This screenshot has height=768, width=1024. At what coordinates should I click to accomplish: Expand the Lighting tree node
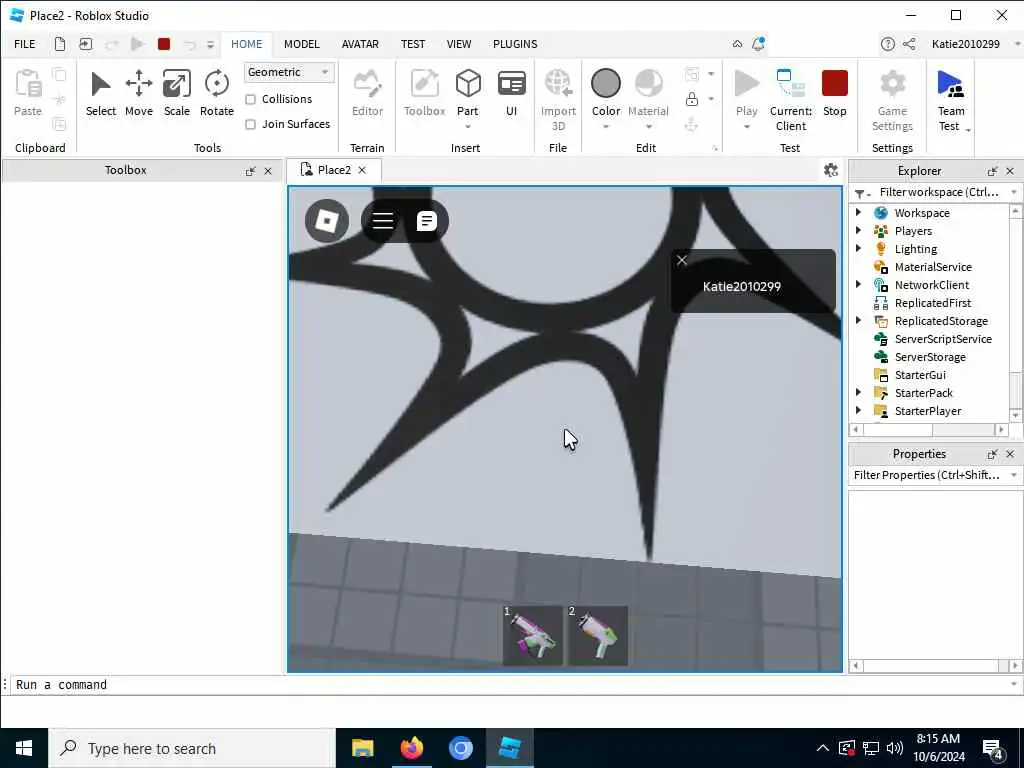click(859, 248)
